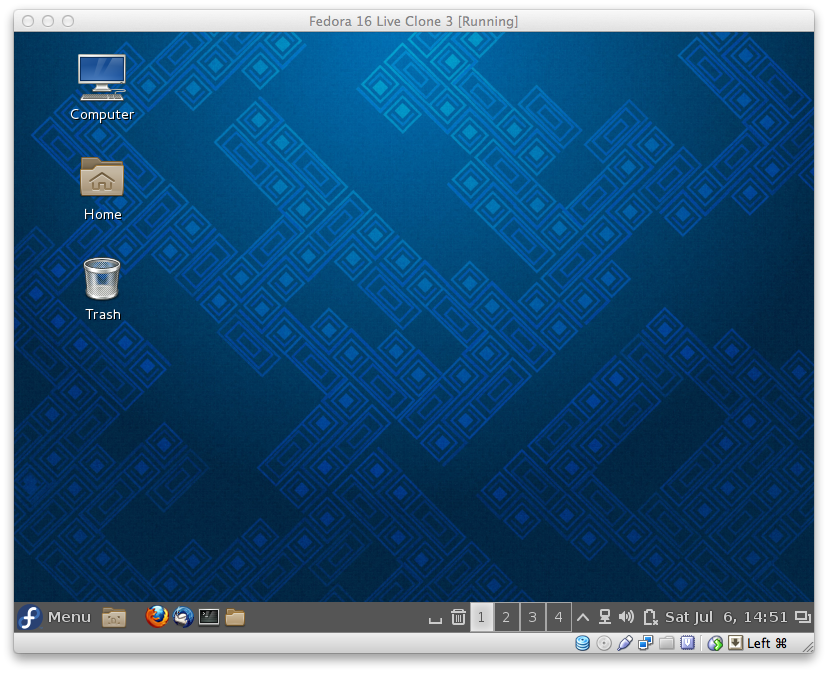Disable notifications via the bell icon
This screenshot has height=673, width=828.
tap(649, 617)
